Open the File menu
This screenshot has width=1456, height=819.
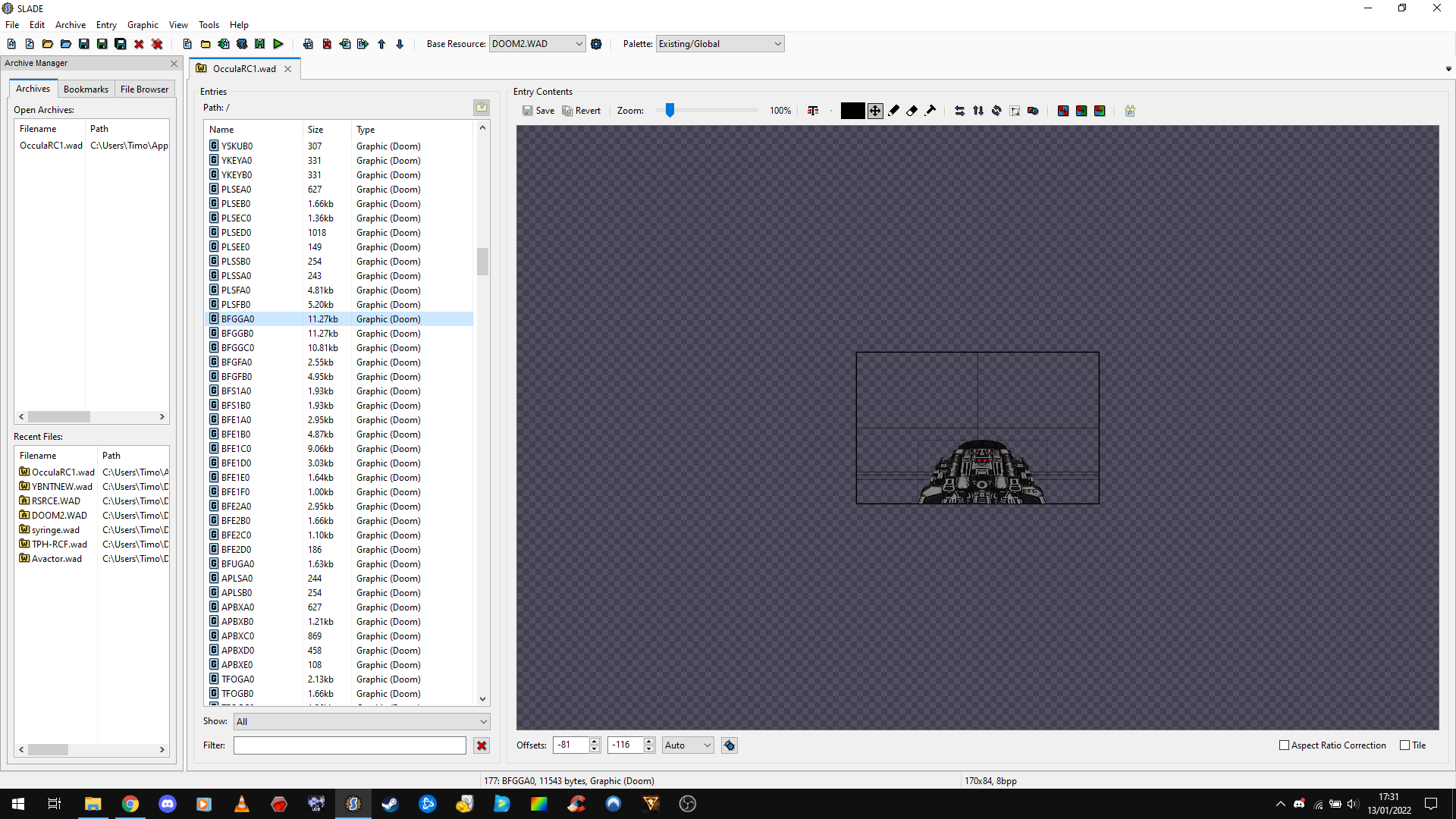tap(12, 25)
